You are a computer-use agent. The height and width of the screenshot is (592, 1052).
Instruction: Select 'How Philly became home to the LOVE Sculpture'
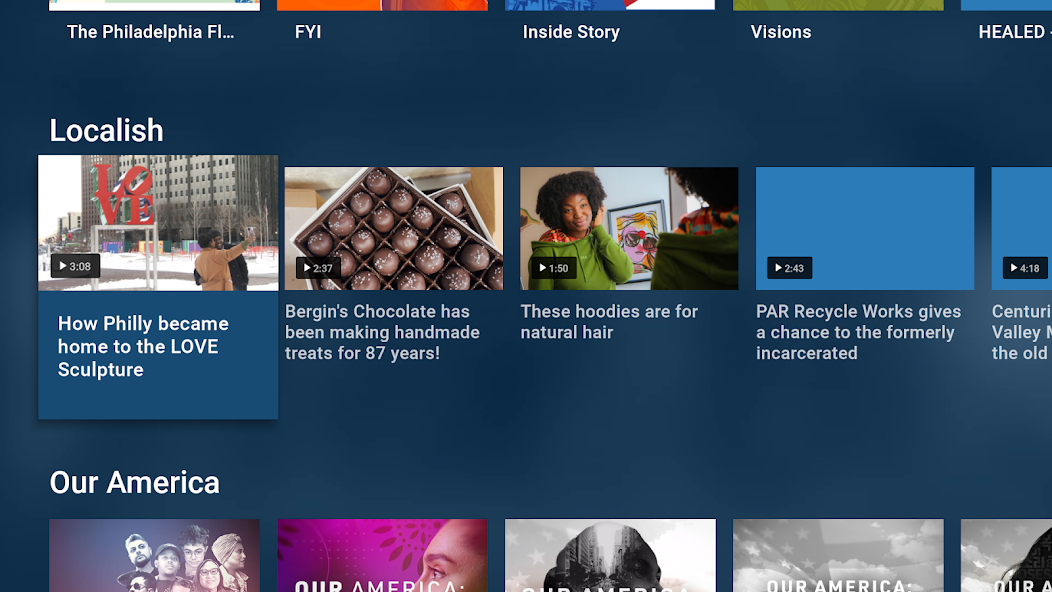[x=144, y=346]
